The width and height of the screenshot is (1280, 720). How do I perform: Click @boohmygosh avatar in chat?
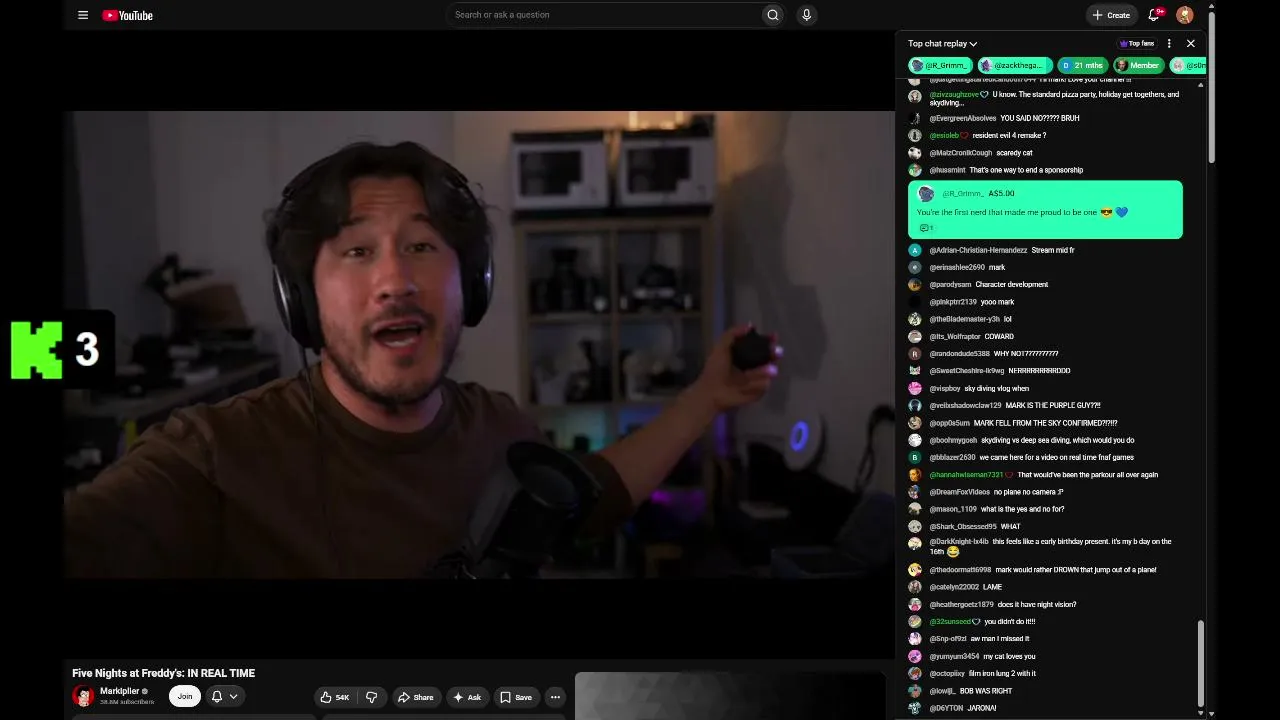tap(914, 440)
